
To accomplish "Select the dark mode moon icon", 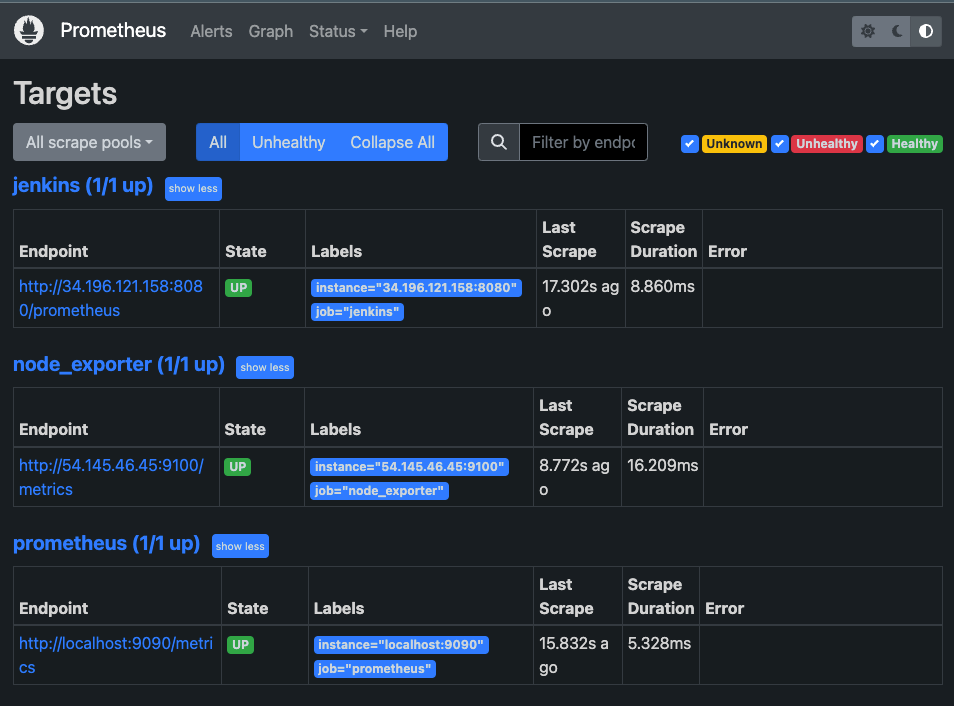I will [x=896, y=31].
